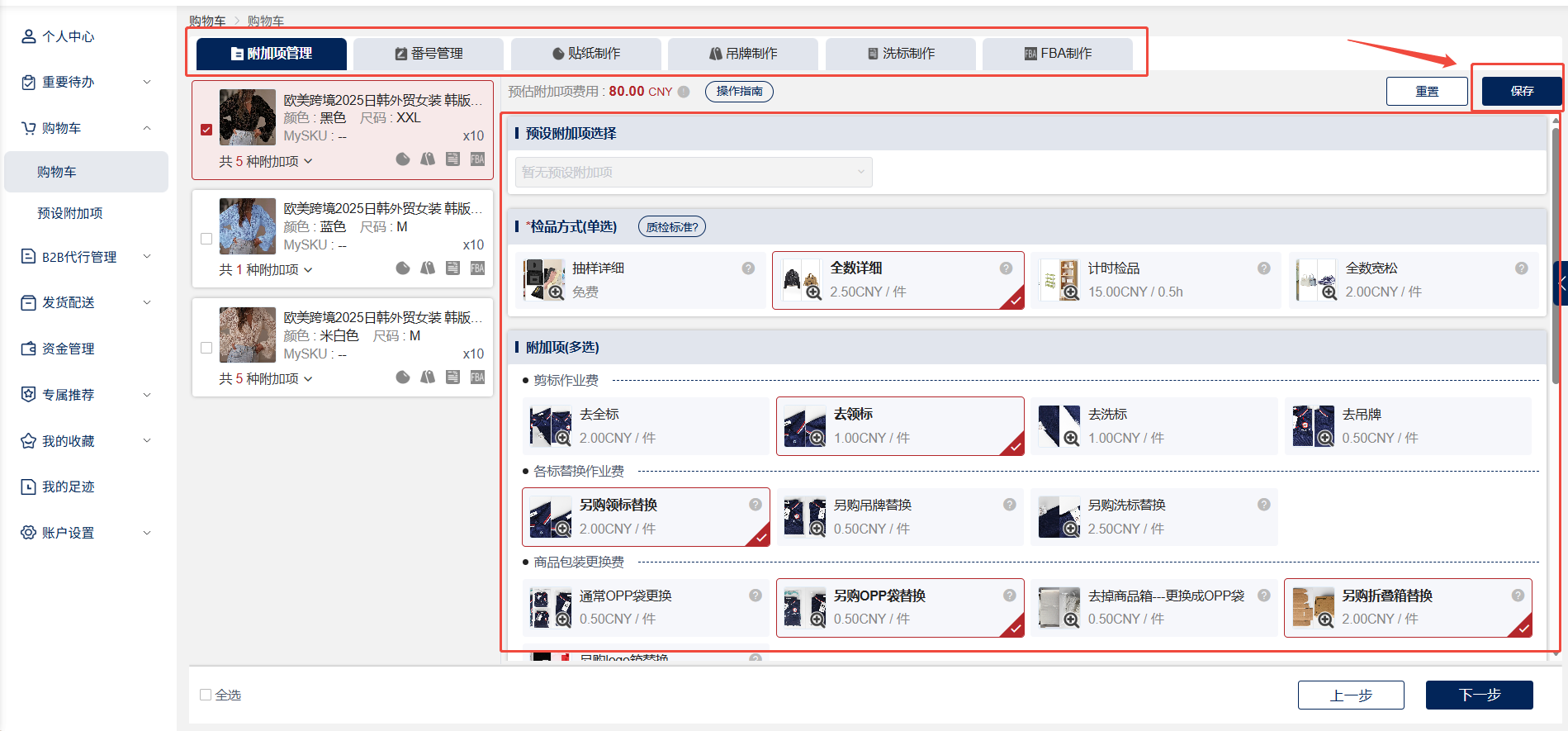The height and width of the screenshot is (731, 1568).
Task: Click help icon for 抽样详细 option
Action: (748, 268)
